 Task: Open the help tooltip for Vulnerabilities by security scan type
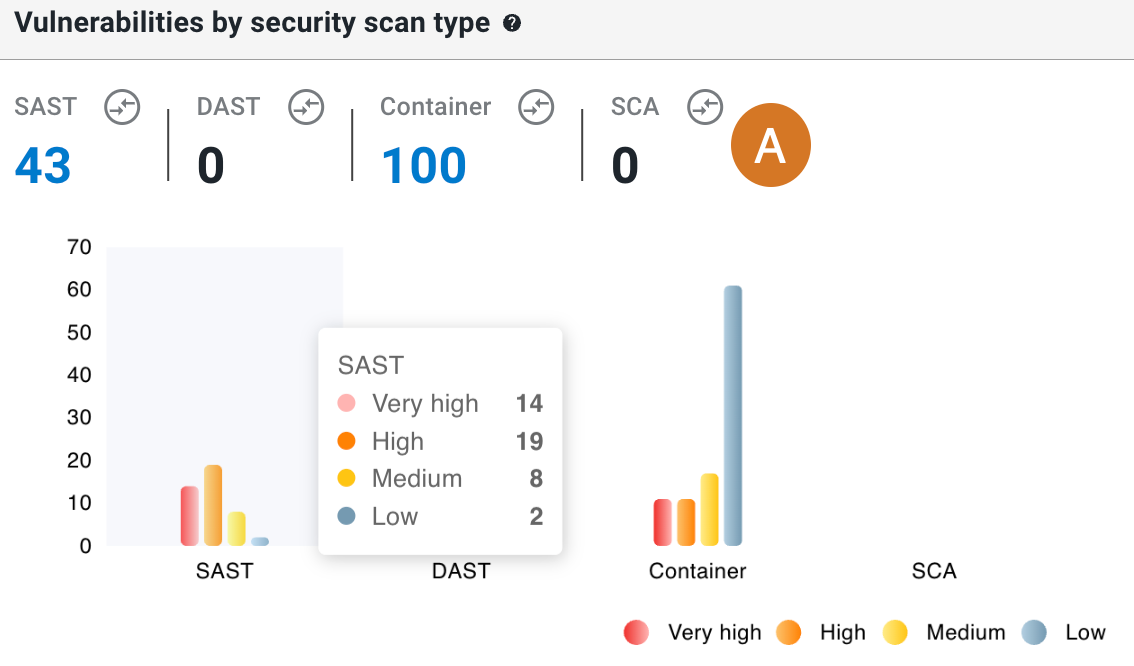click(512, 22)
